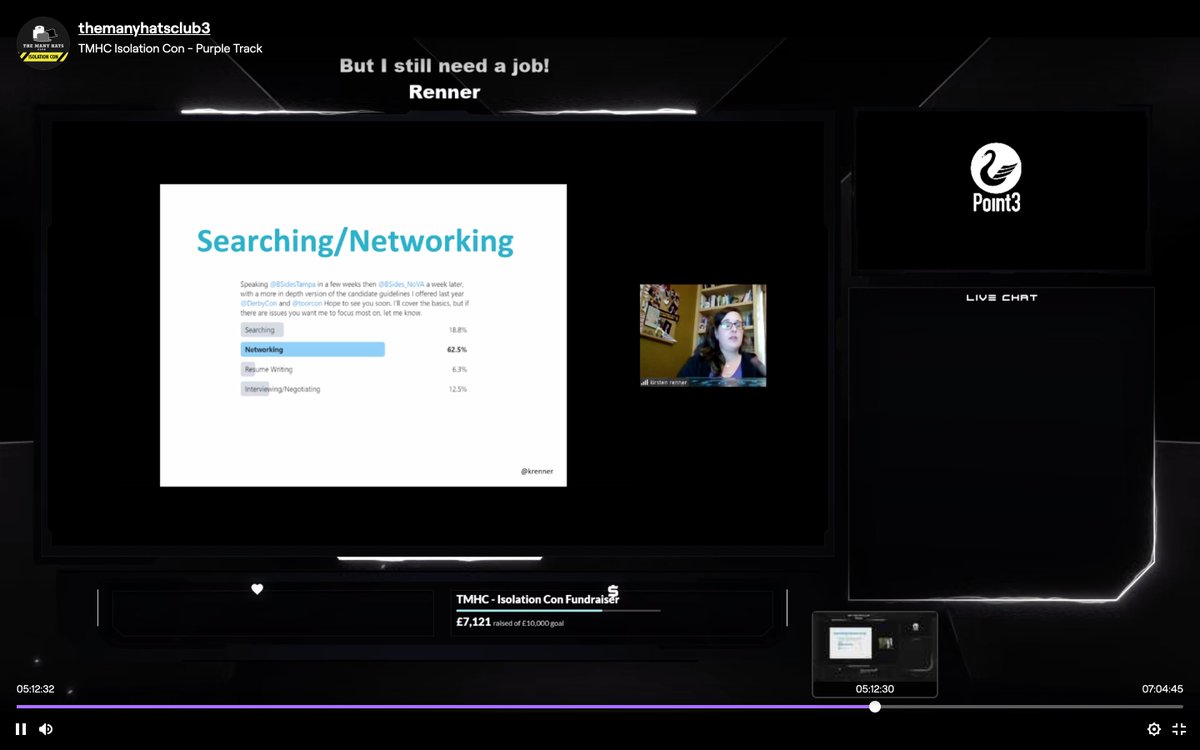The height and width of the screenshot is (750, 1200).
Task: Pause the video playback
Action: [x=21, y=729]
